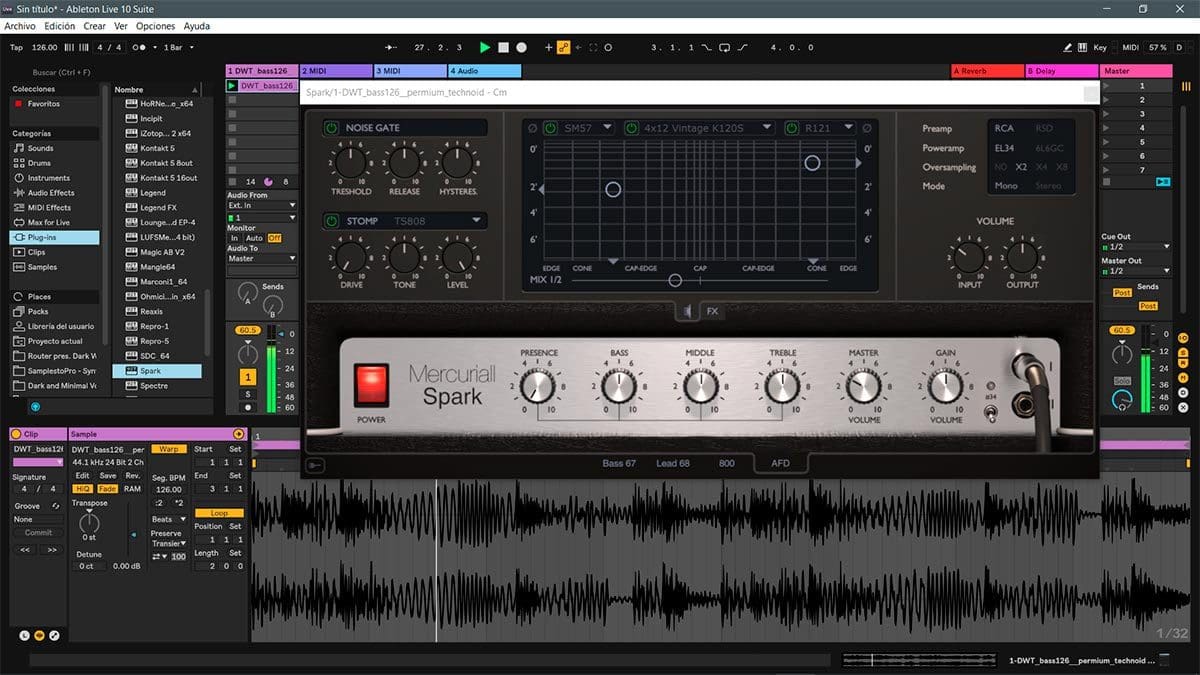This screenshot has width=1200, height=675.
Task: Open the Audio To Master dropdown
Action: (x=262, y=258)
